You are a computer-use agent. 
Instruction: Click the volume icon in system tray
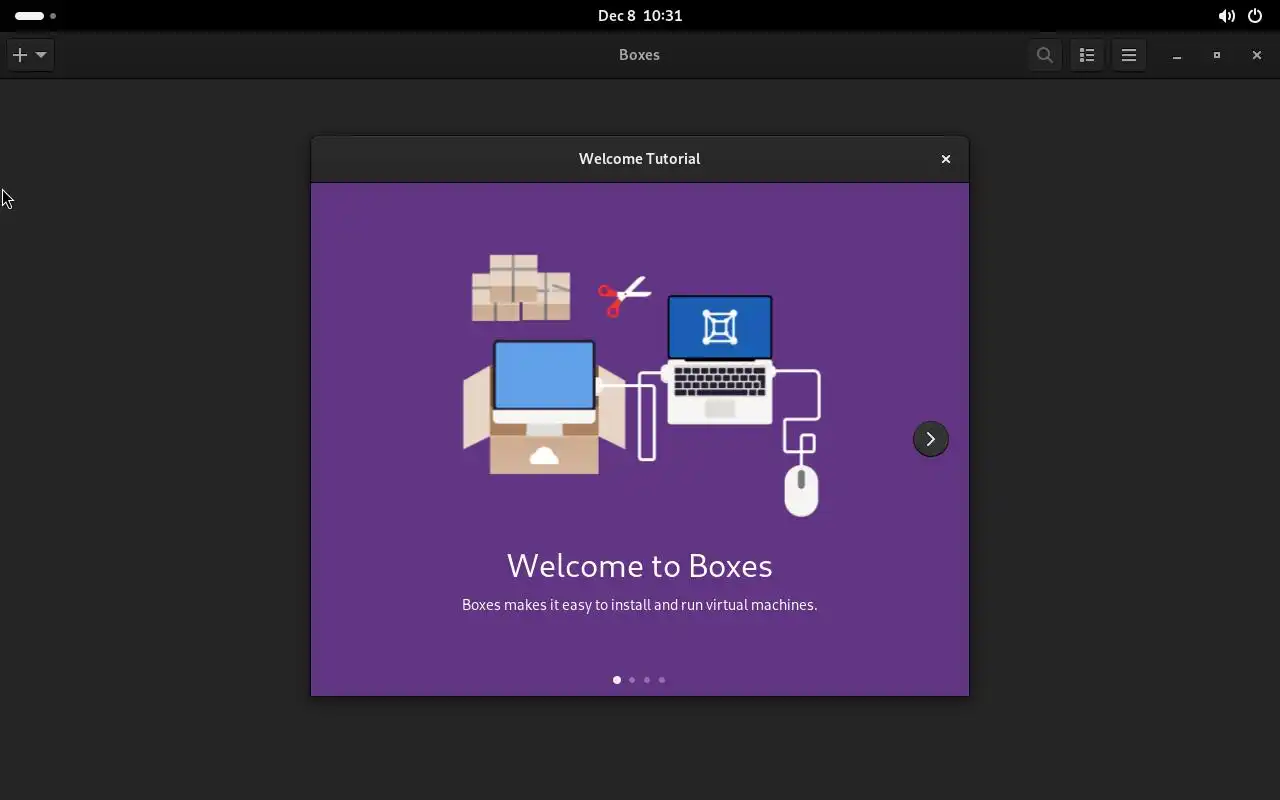pyautogui.click(x=1226, y=16)
